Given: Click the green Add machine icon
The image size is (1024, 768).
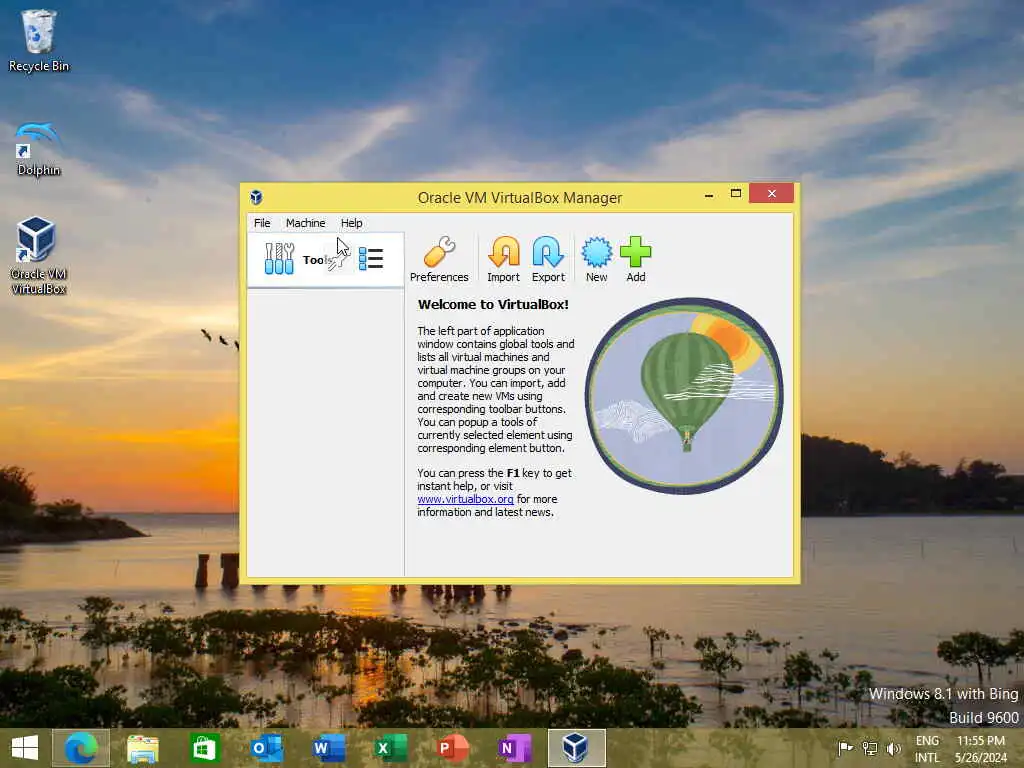Looking at the screenshot, I should point(635,259).
